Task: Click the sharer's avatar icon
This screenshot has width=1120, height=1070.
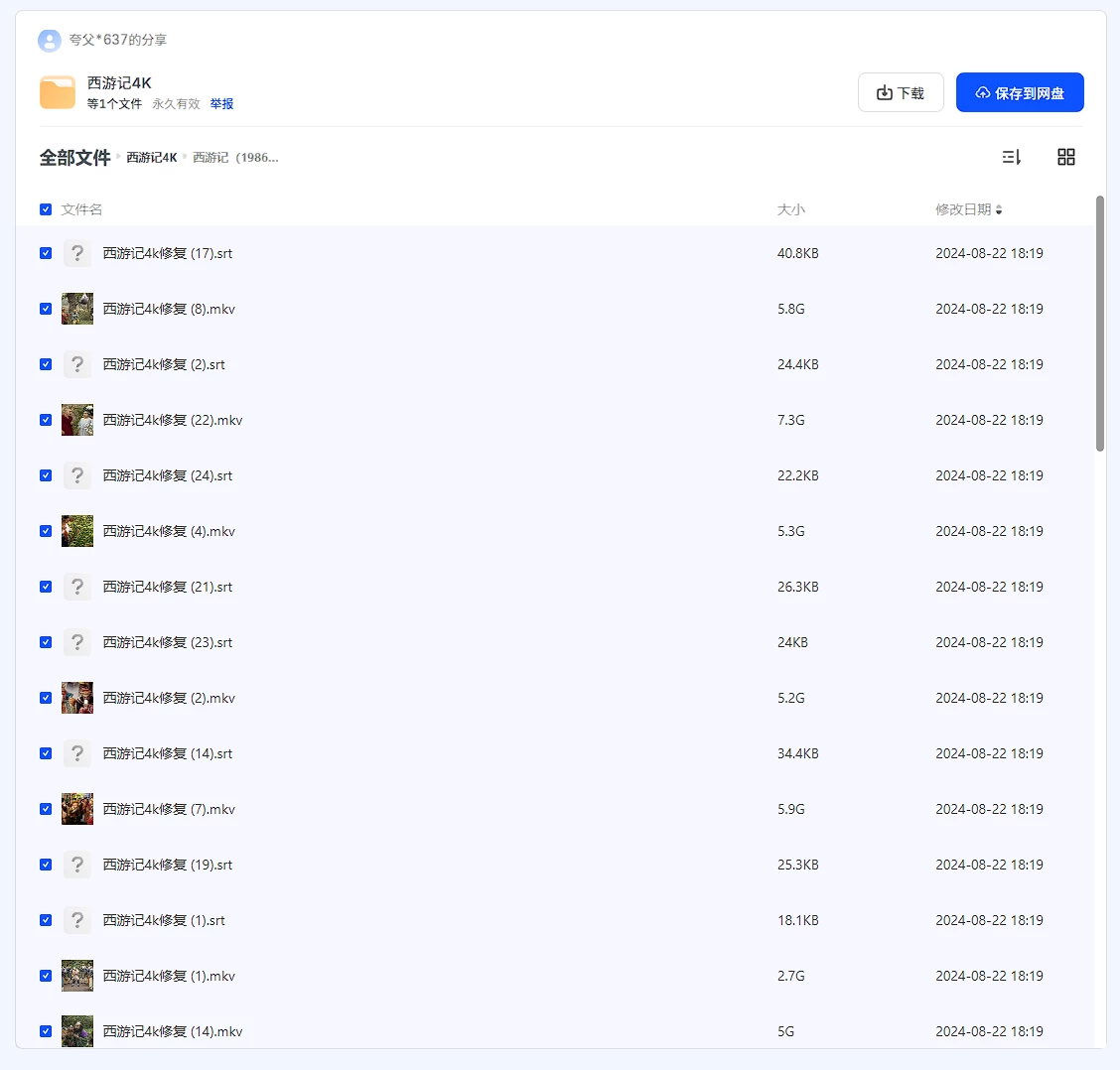Action: (49, 40)
